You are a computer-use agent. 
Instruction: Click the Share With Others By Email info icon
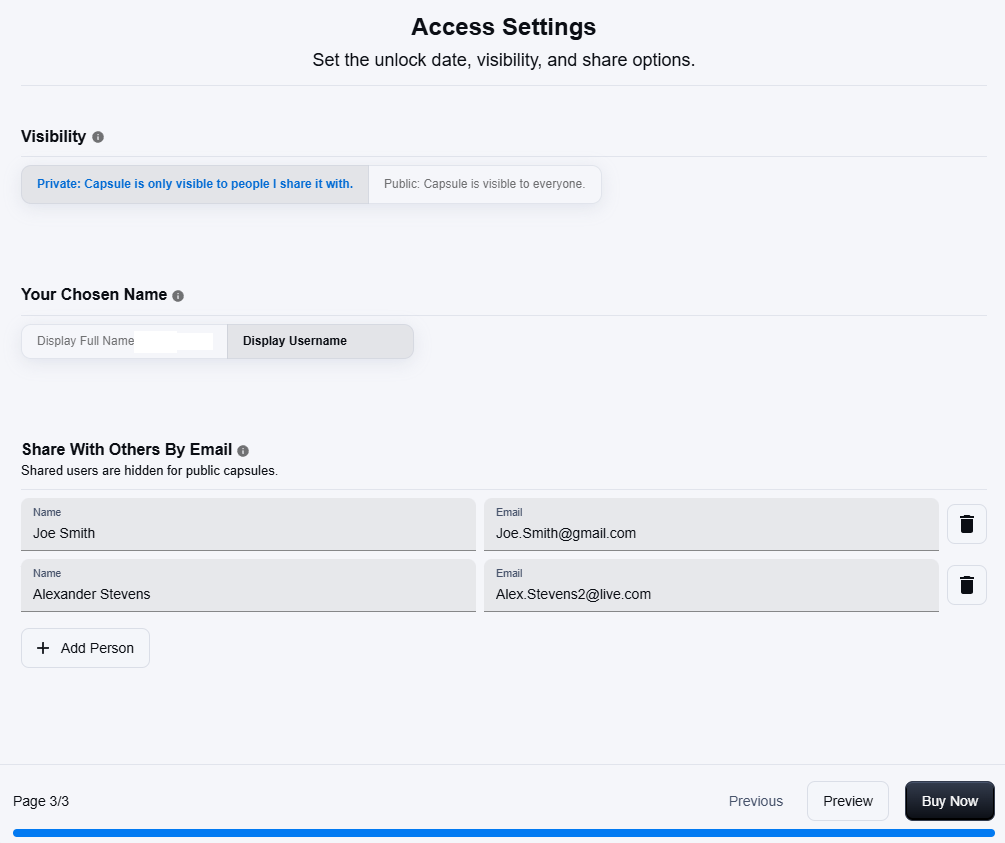point(243,451)
